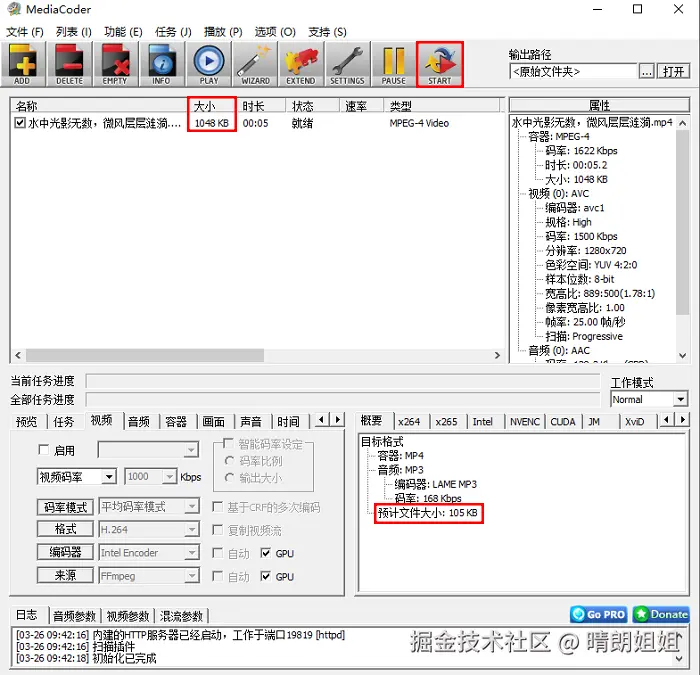The width and height of the screenshot is (700, 675).
Task: Open the 功能 (E) menu
Action: [123, 32]
